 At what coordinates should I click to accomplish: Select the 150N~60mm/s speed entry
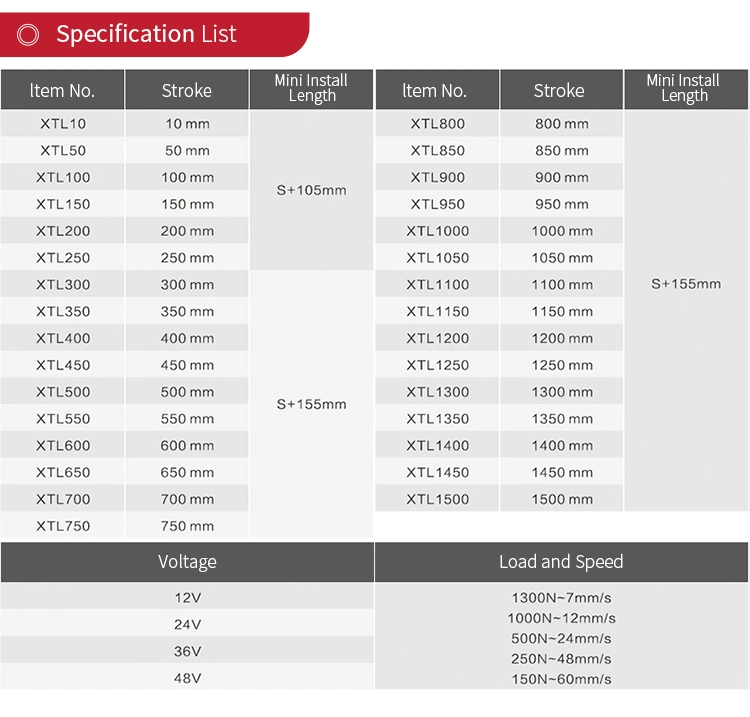pos(561,679)
